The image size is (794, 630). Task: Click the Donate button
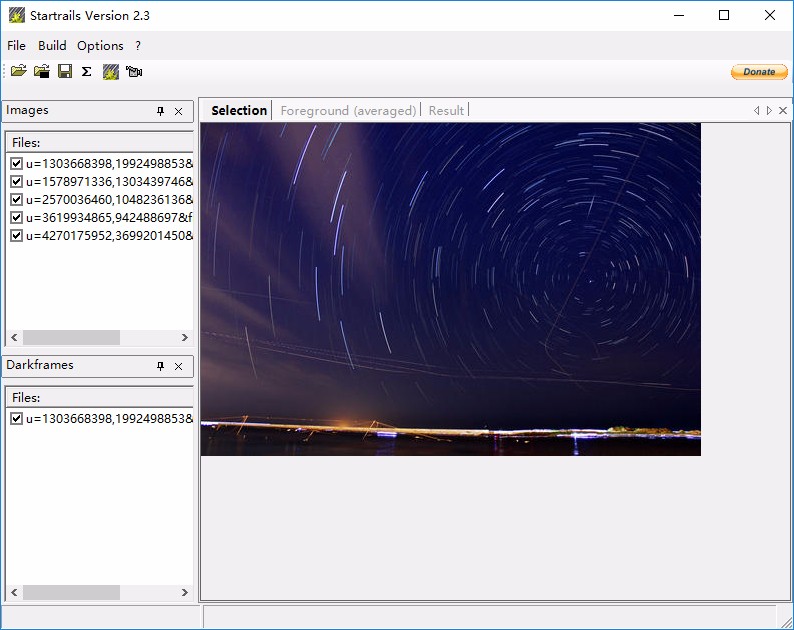(x=759, y=72)
